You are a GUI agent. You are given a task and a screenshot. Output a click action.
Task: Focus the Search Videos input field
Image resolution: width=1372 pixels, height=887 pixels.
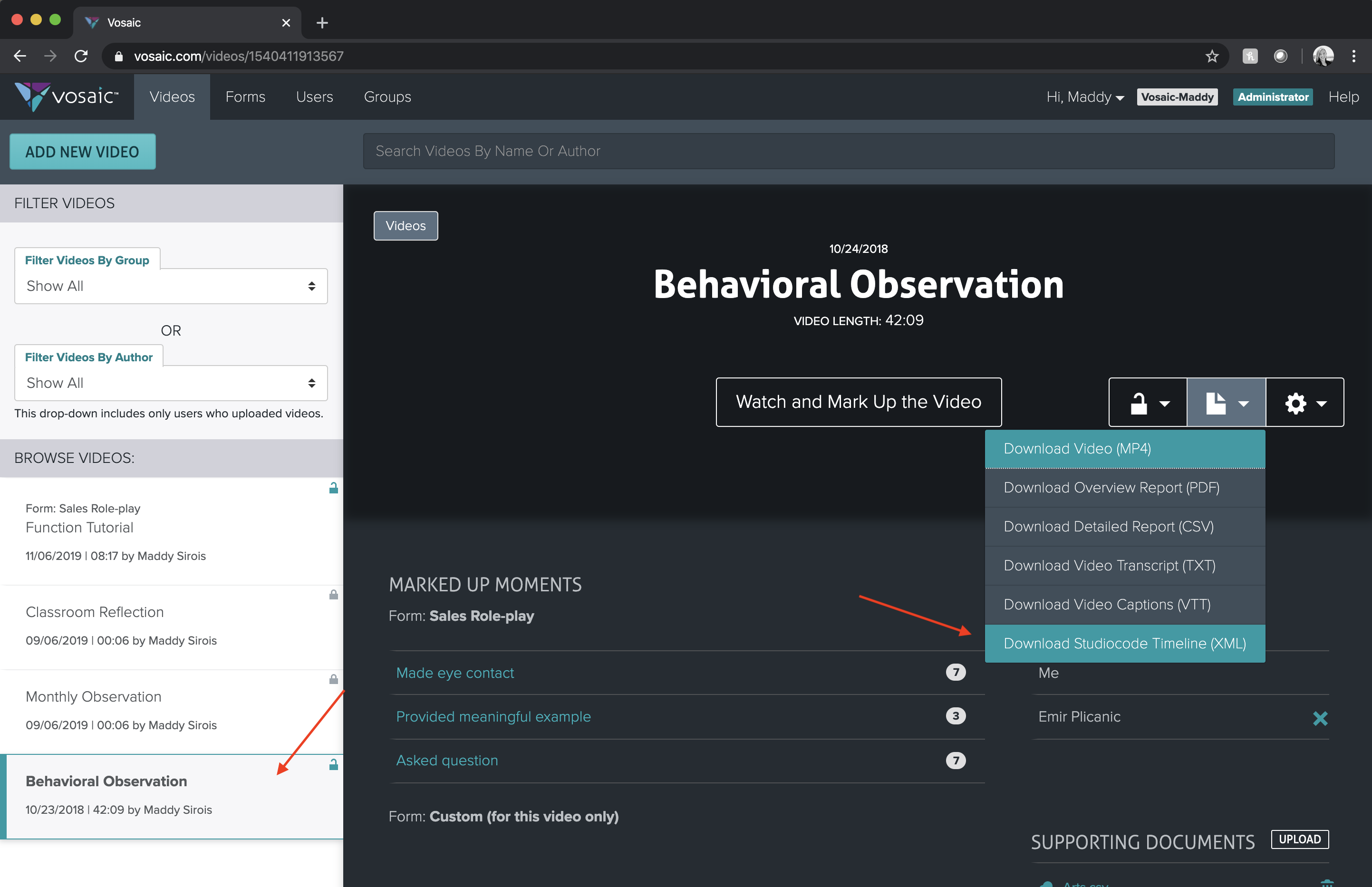coord(848,151)
